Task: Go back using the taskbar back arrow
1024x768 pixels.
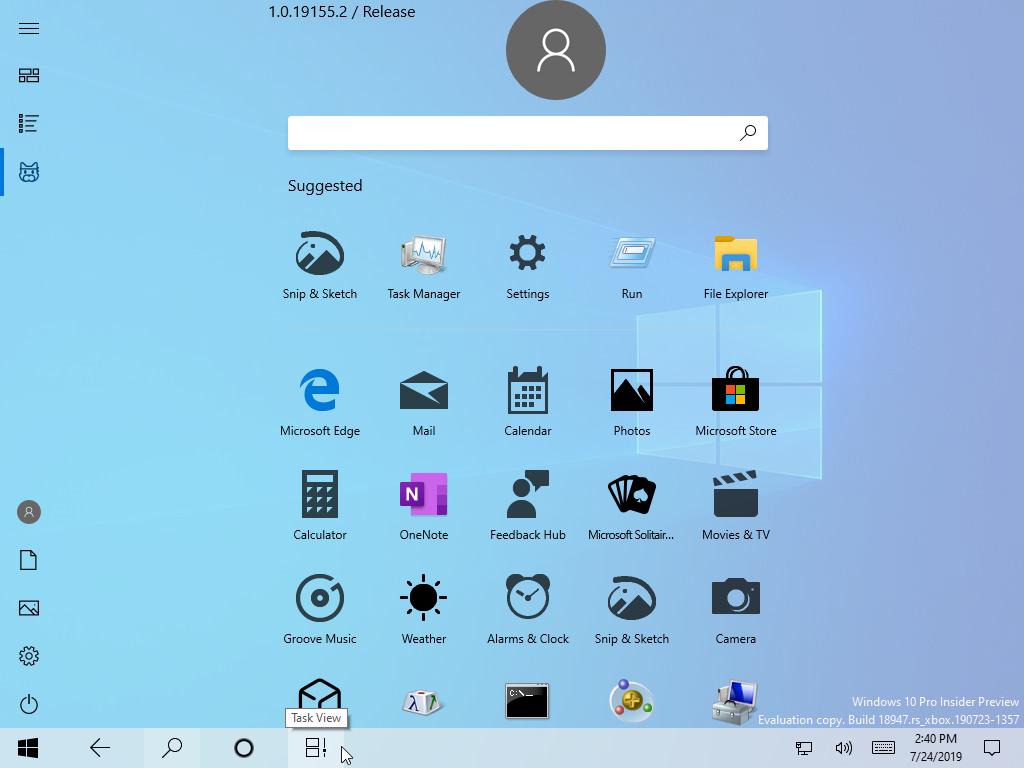Action: coord(99,747)
